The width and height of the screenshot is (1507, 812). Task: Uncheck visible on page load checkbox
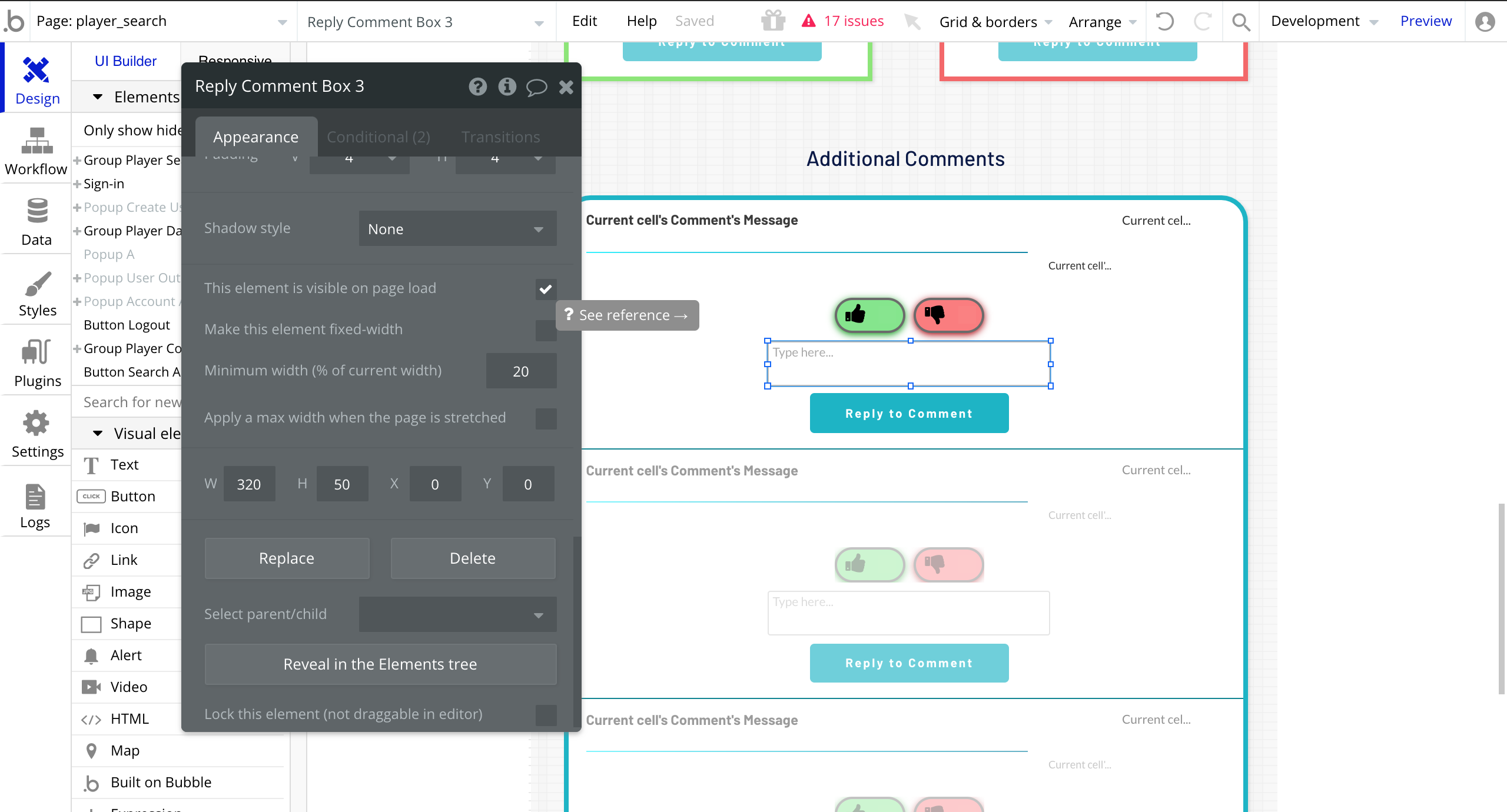click(546, 289)
